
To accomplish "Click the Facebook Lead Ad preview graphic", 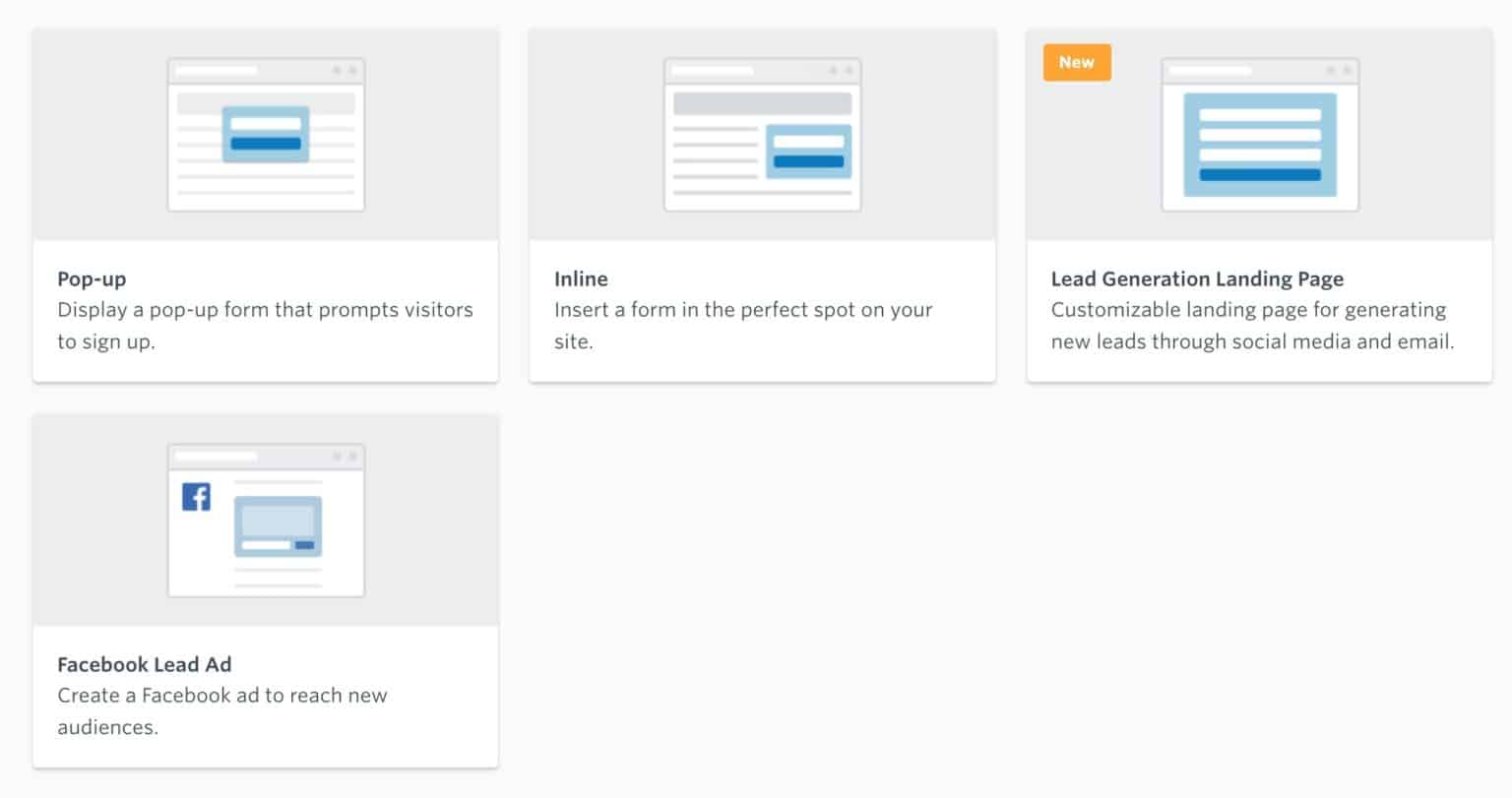I will tap(266, 522).
